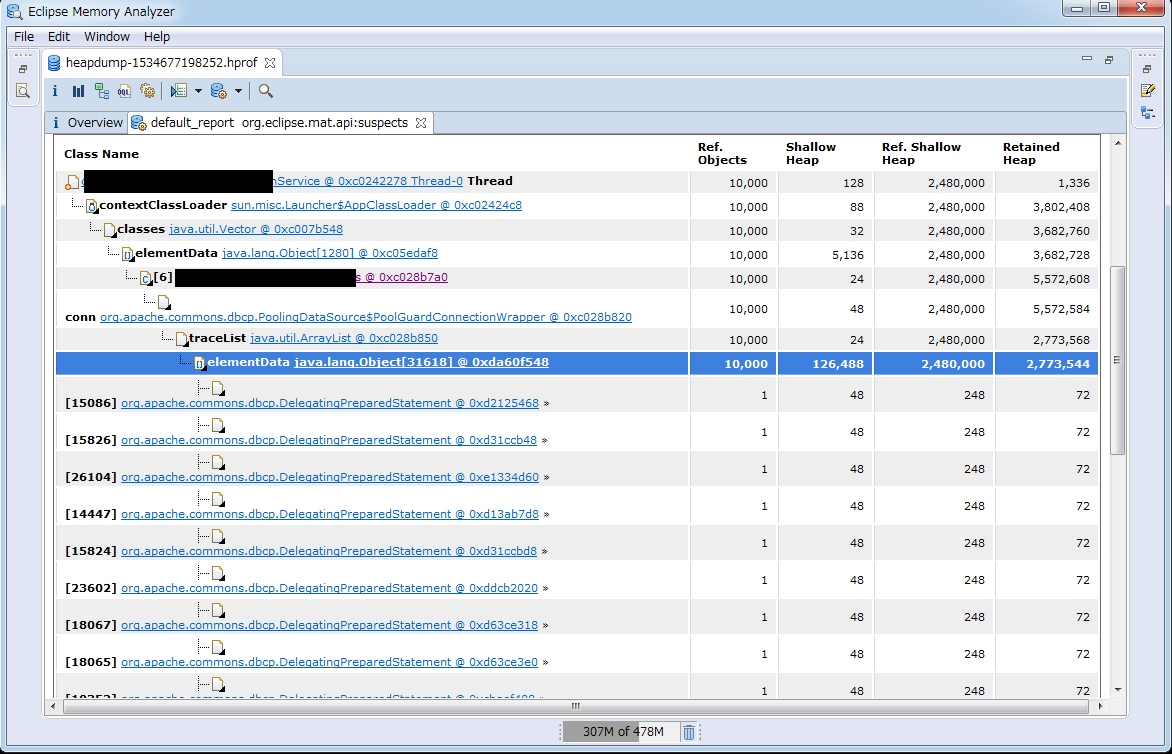Click the sun.misc.Launcher$AppClassLoader link

click(x=376, y=206)
